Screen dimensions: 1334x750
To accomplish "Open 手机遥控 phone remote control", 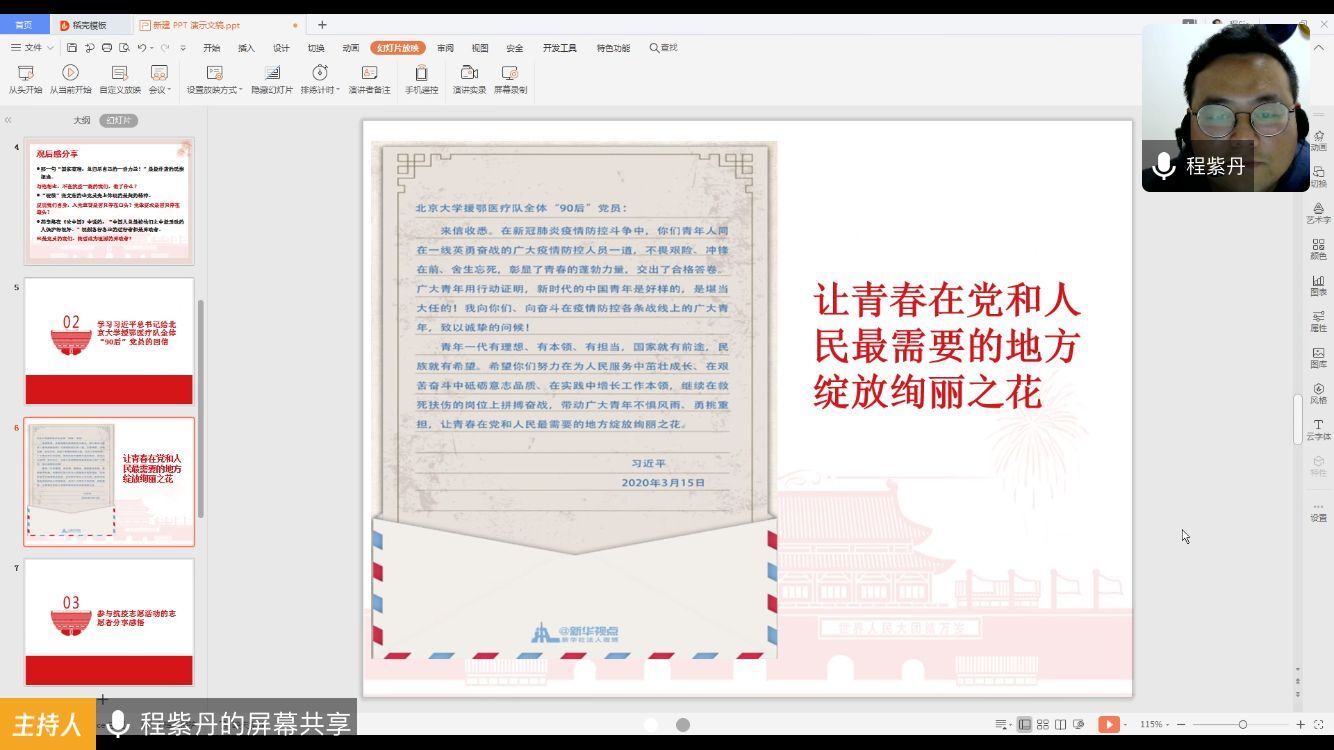I will click(x=421, y=78).
